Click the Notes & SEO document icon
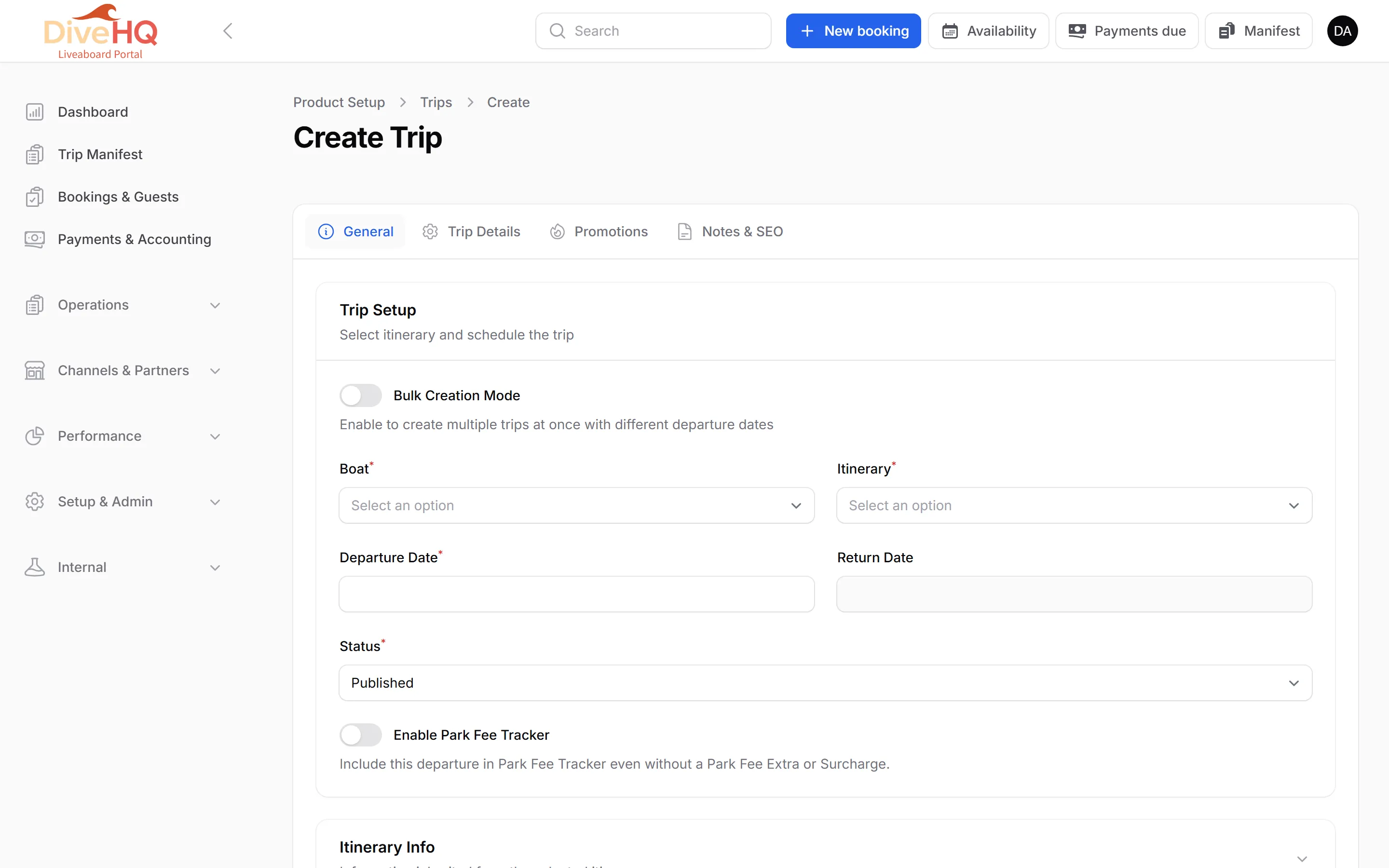This screenshot has width=1389, height=868. tap(685, 231)
